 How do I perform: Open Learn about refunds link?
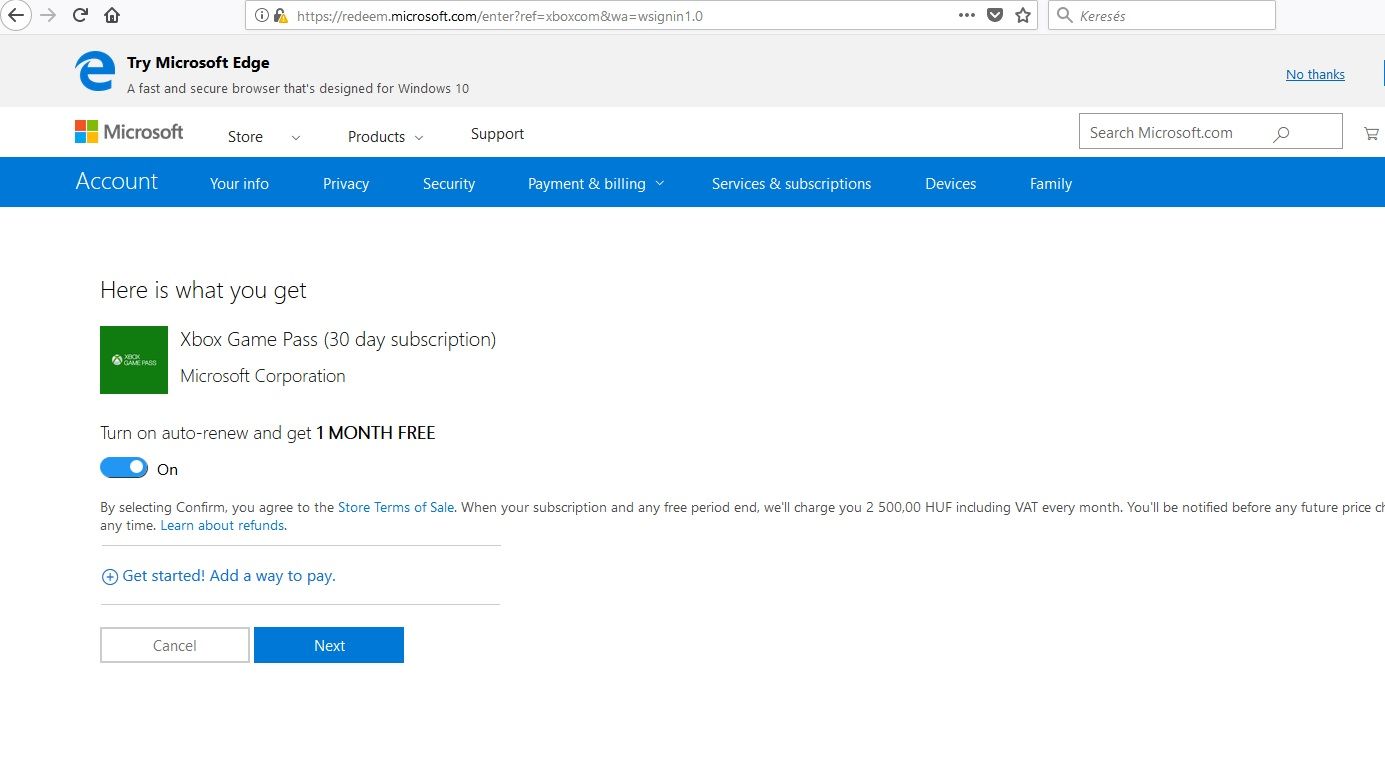tap(222, 525)
